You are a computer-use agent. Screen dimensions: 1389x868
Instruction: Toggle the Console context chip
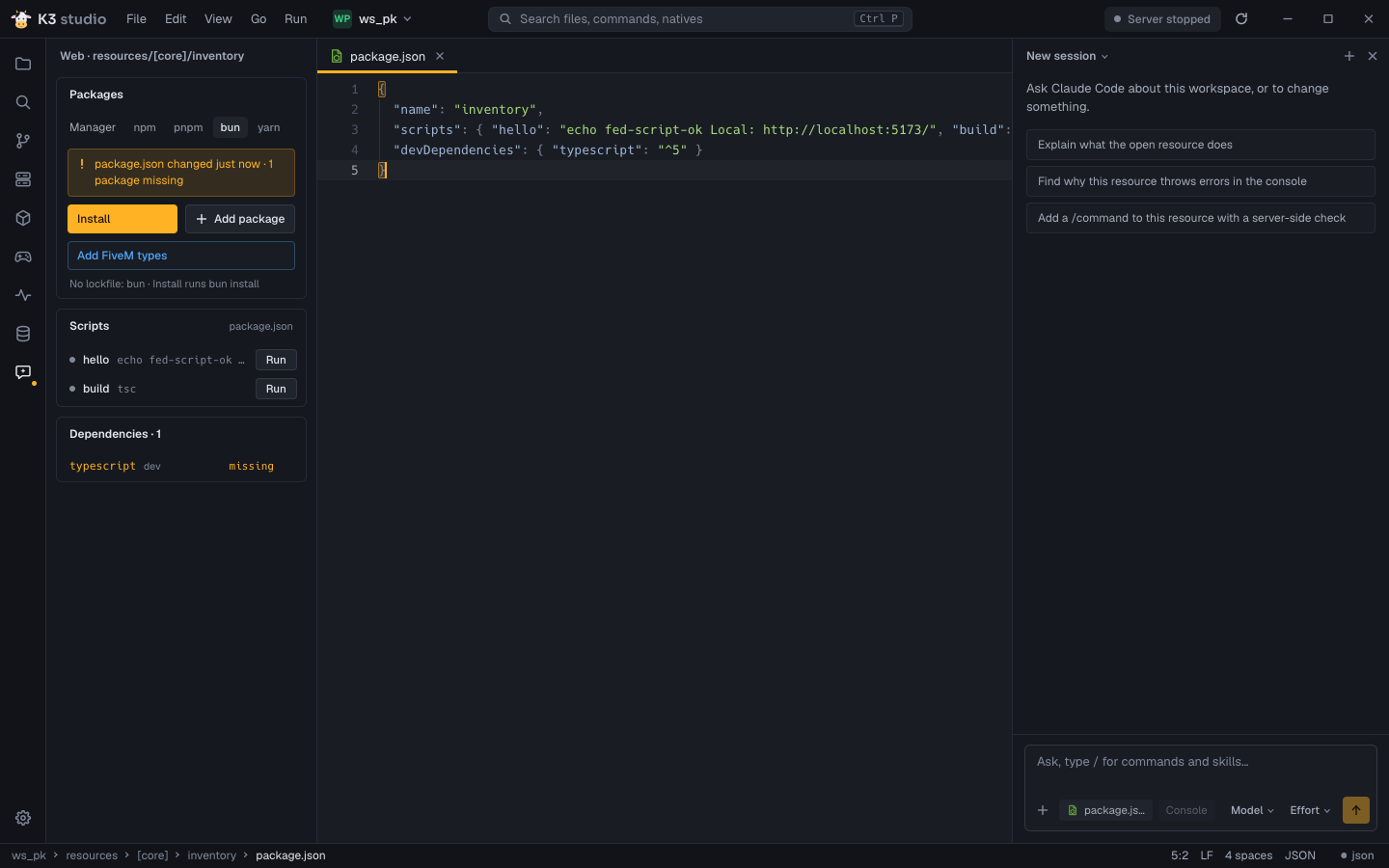click(1186, 810)
